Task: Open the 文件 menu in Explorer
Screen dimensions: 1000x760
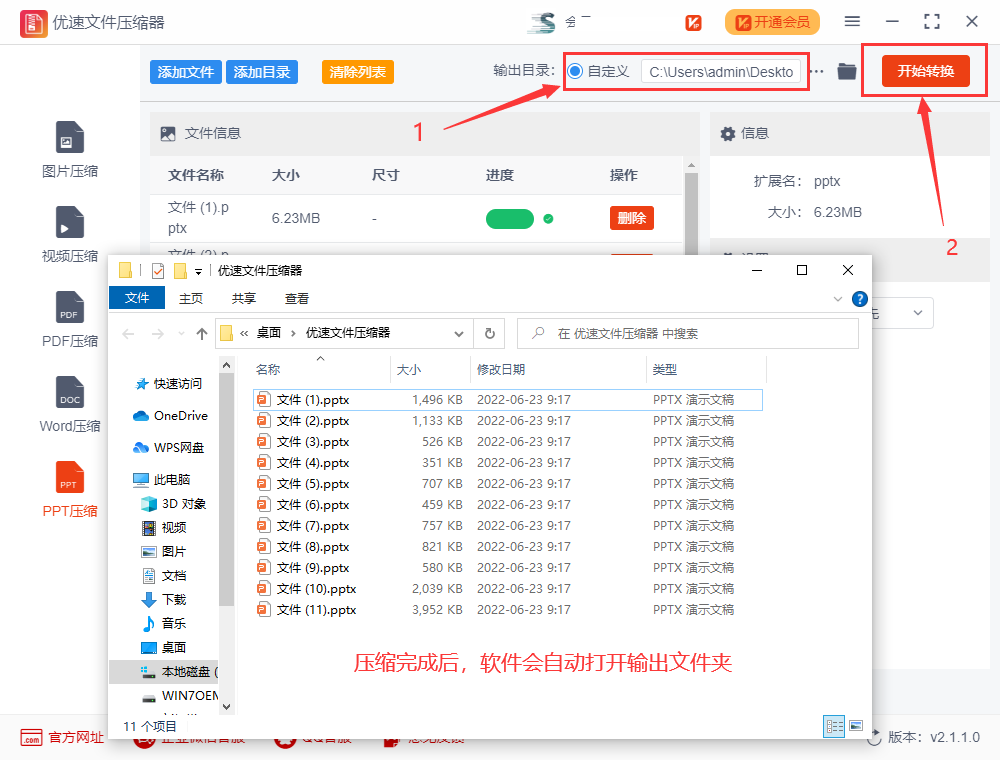Action: (x=137, y=298)
